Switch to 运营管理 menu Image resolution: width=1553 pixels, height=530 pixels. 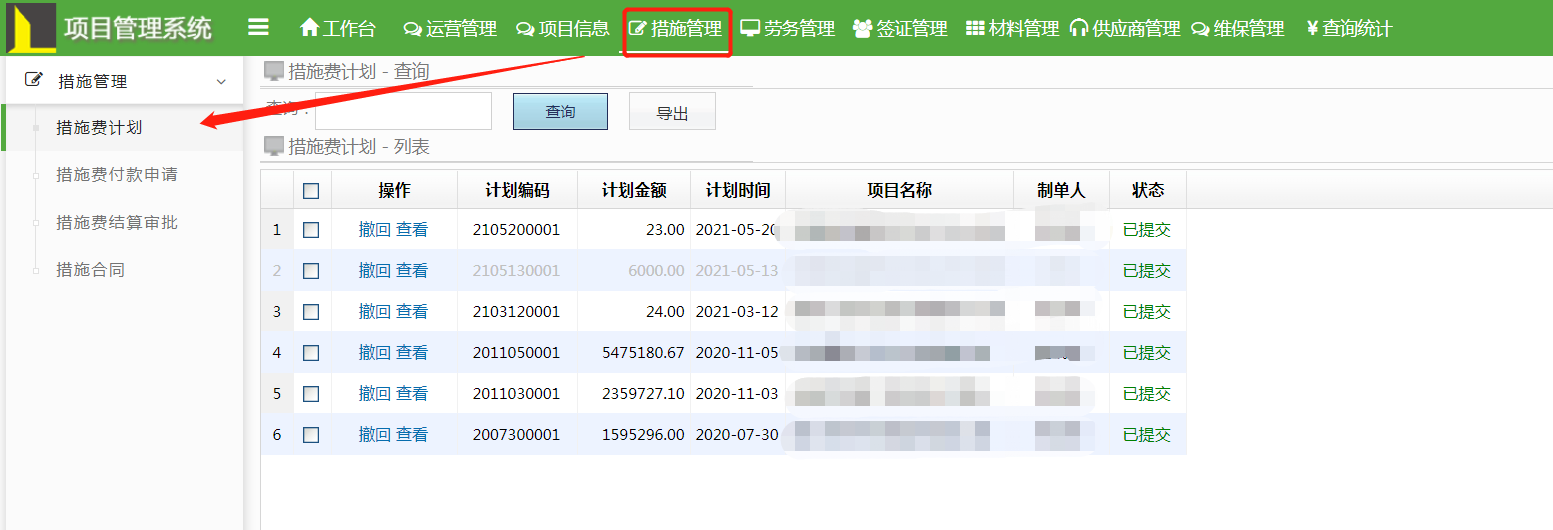450,29
